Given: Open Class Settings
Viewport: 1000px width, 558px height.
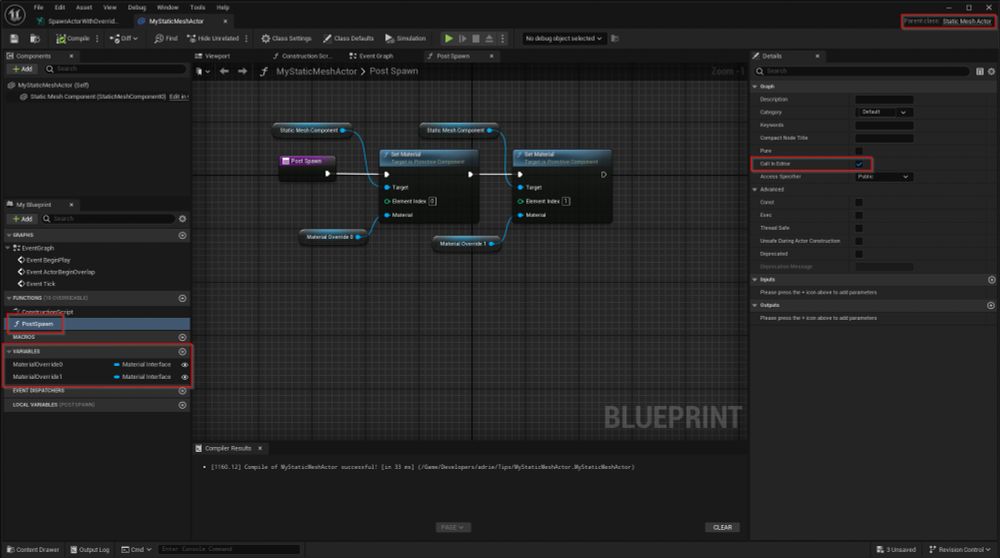Looking at the screenshot, I should [286, 39].
